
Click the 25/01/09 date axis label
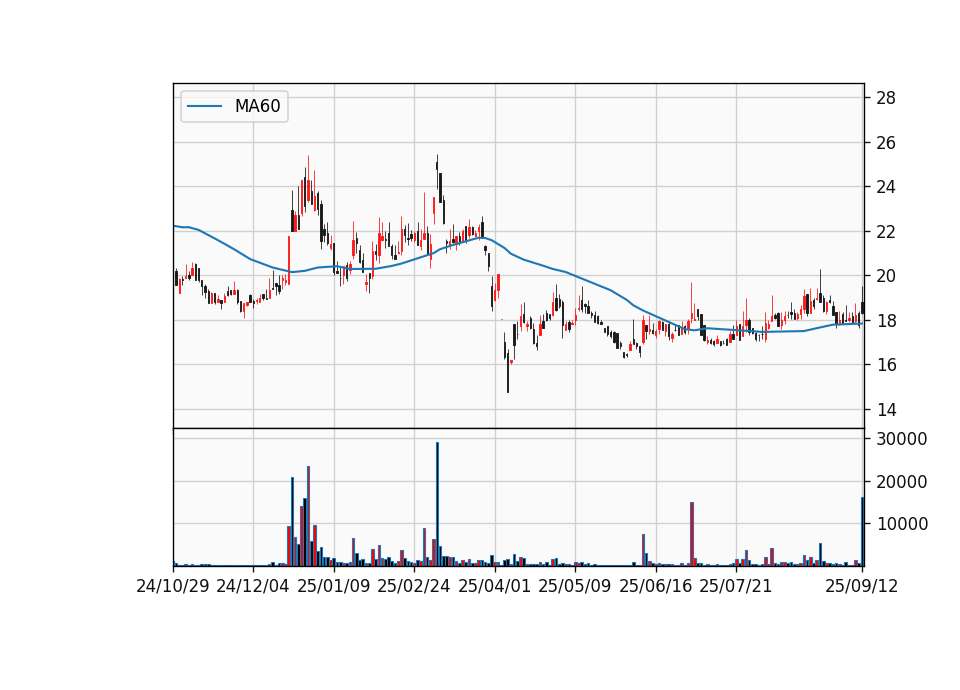[334, 586]
